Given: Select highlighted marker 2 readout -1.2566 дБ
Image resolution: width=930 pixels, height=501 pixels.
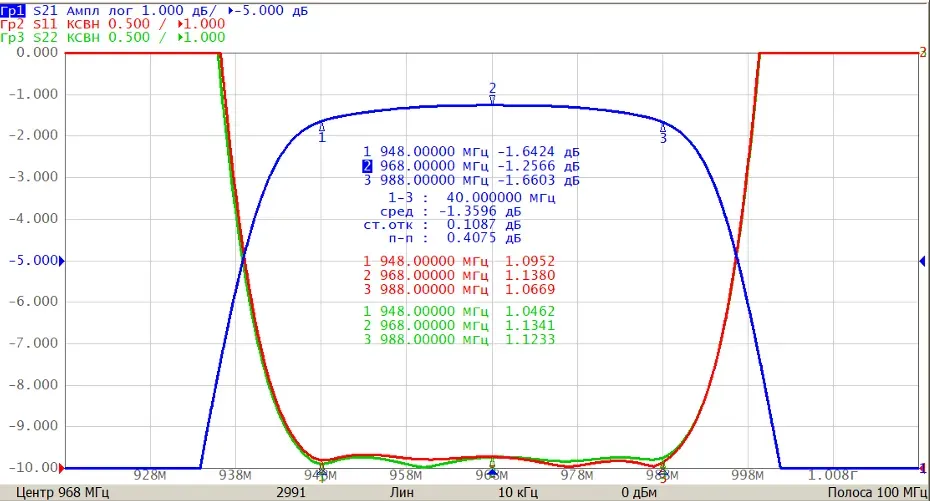Looking at the screenshot, I should point(472,166).
